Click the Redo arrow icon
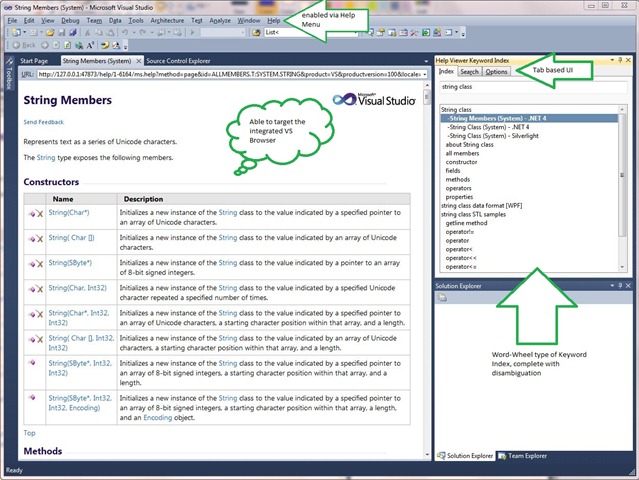The width and height of the screenshot is (639, 480). click(x=143, y=32)
